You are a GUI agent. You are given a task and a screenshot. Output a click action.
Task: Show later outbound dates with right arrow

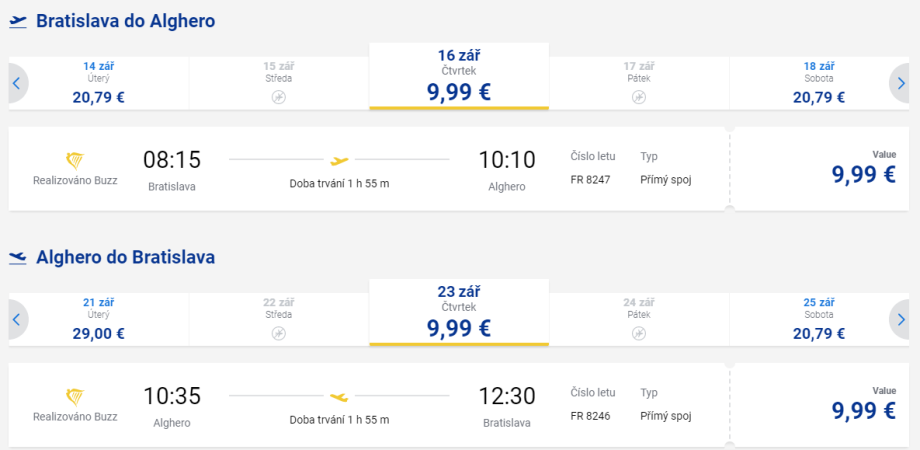coord(902,84)
